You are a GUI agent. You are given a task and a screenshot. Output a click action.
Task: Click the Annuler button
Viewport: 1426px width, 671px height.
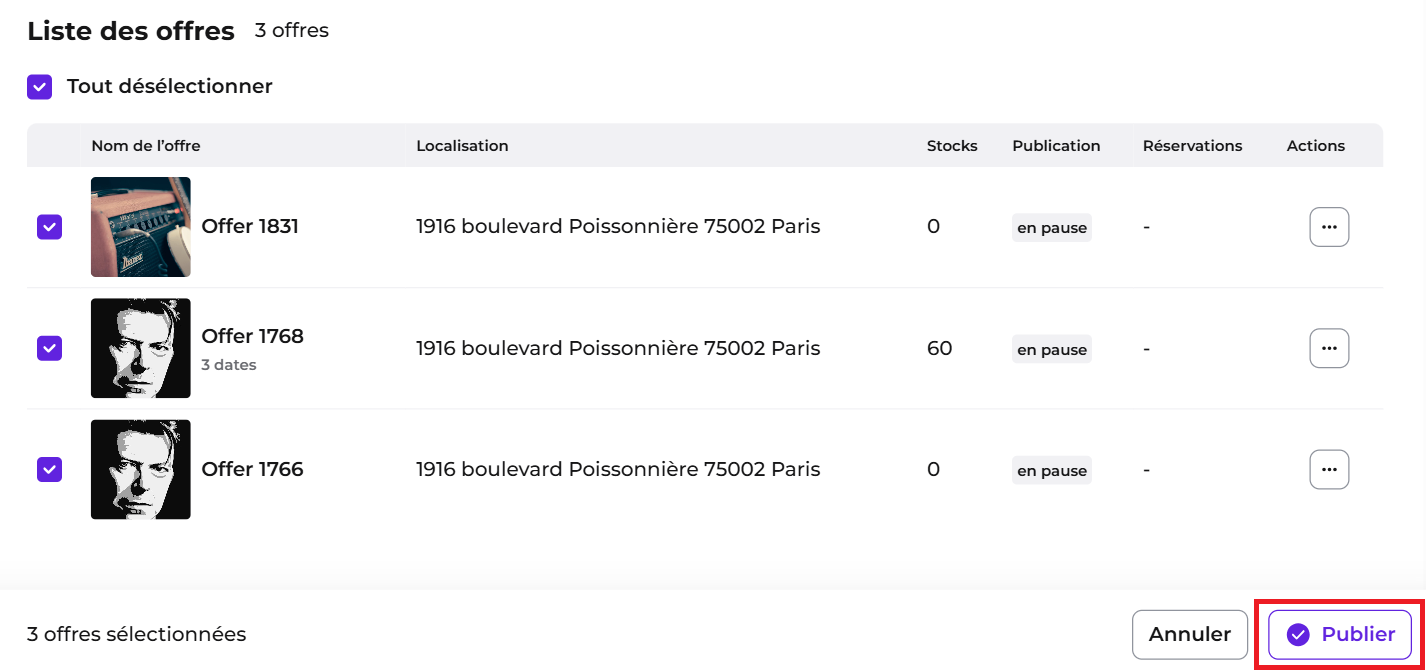[x=1190, y=634]
